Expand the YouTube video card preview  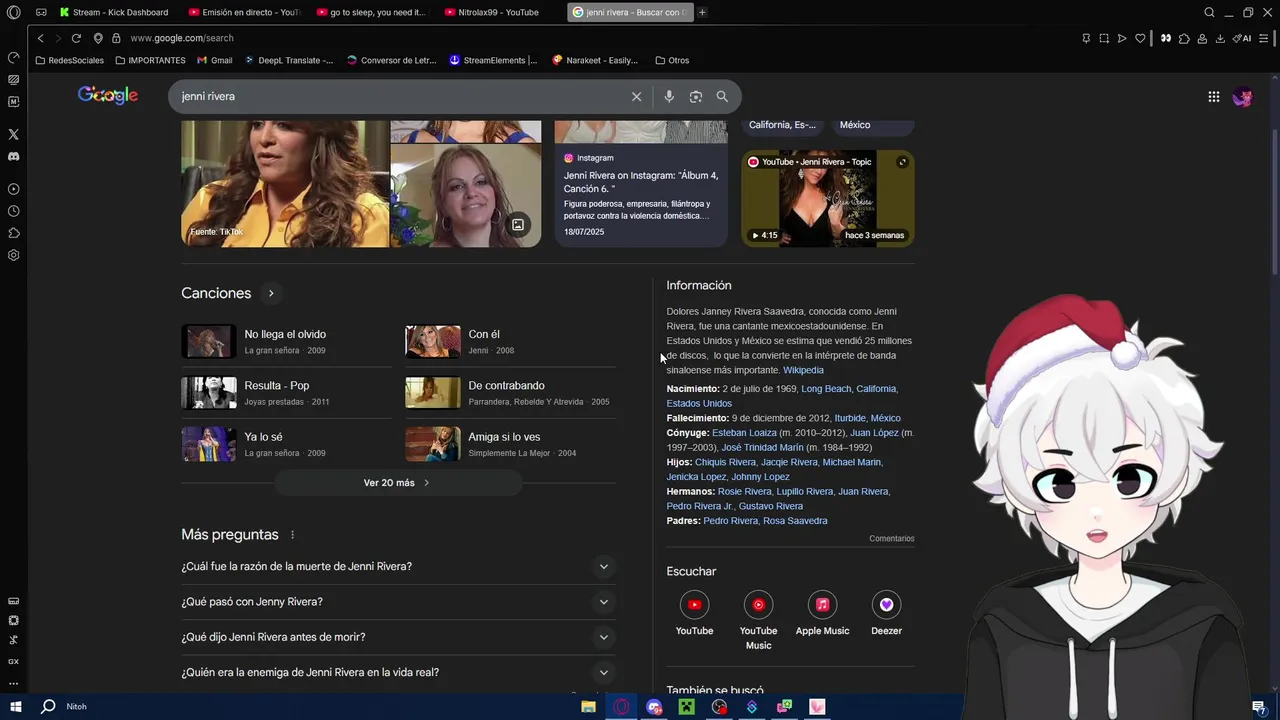(x=902, y=162)
